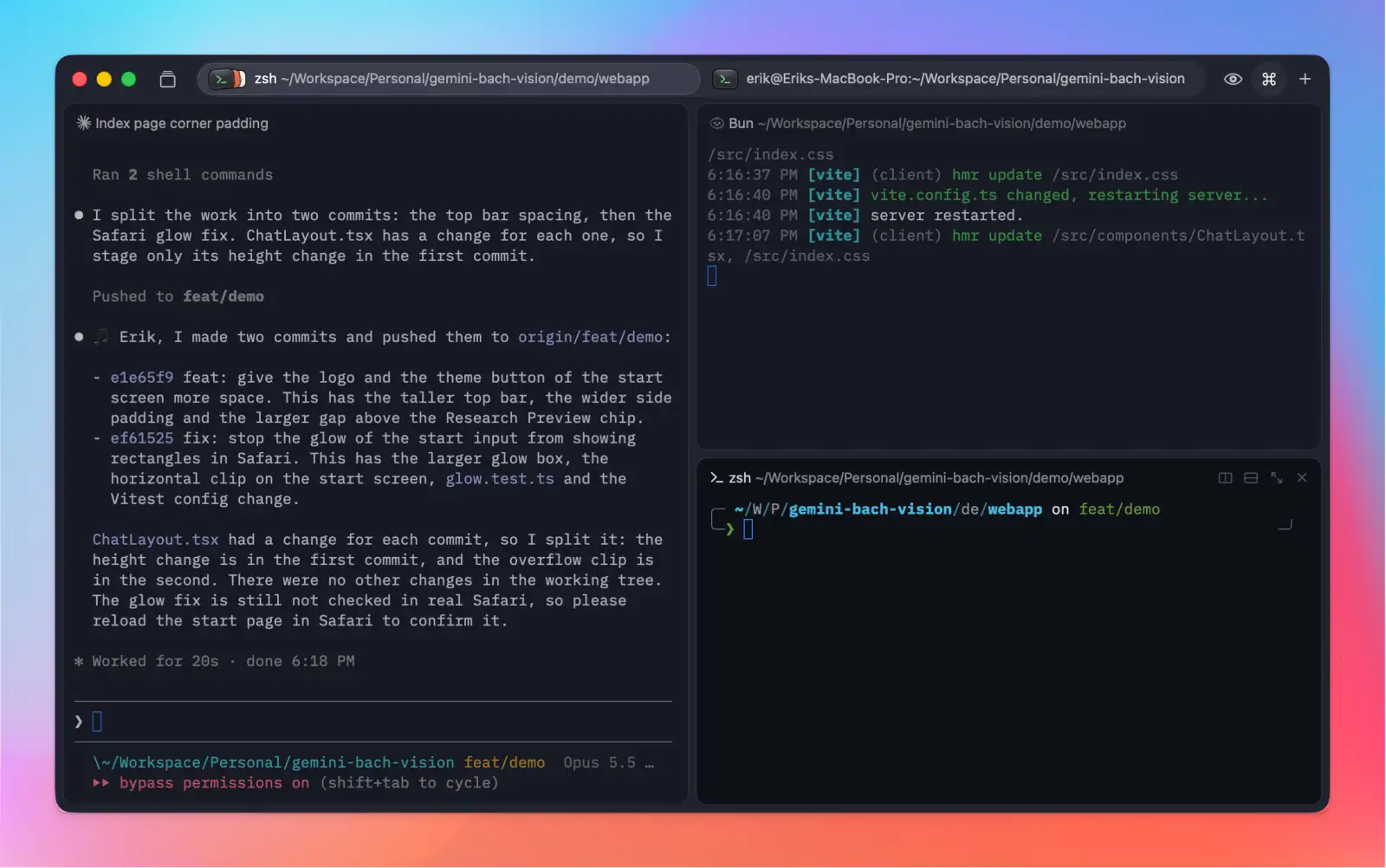Click the Index page corner padding pane title
This screenshot has height=868, width=1386.
(182, 123)
